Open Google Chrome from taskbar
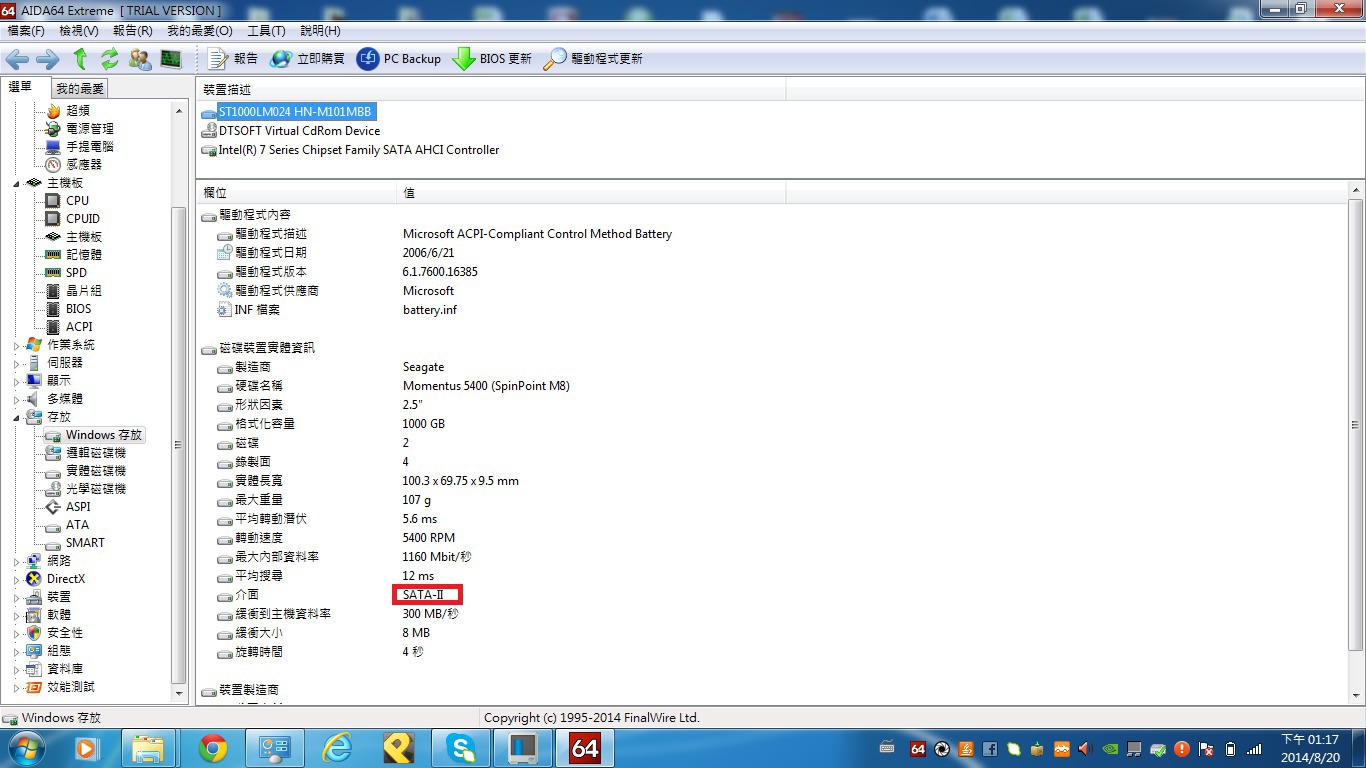 click(212, 748)
